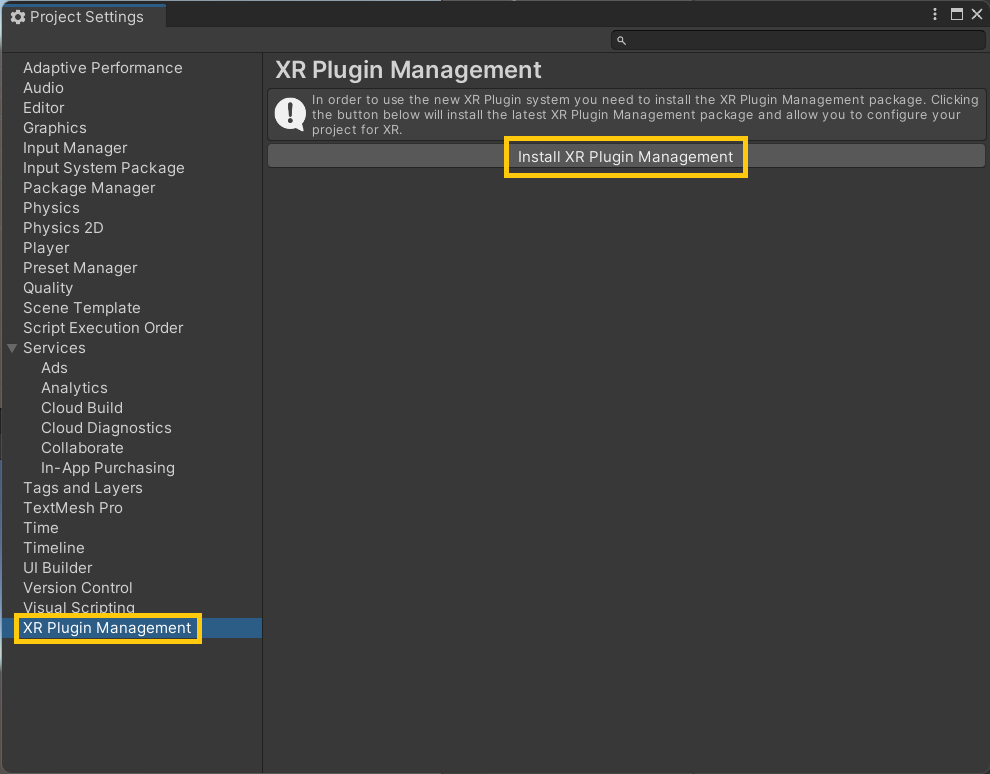Open Timeline settings
Screen dimensions: 990x774
pos(54,548)
